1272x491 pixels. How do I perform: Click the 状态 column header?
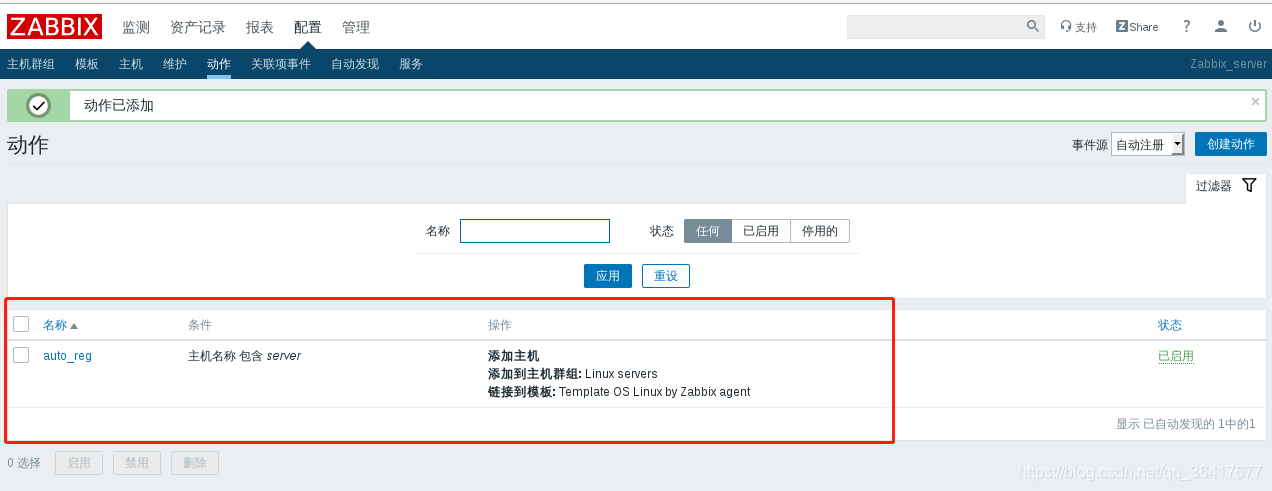(1170, 325)
